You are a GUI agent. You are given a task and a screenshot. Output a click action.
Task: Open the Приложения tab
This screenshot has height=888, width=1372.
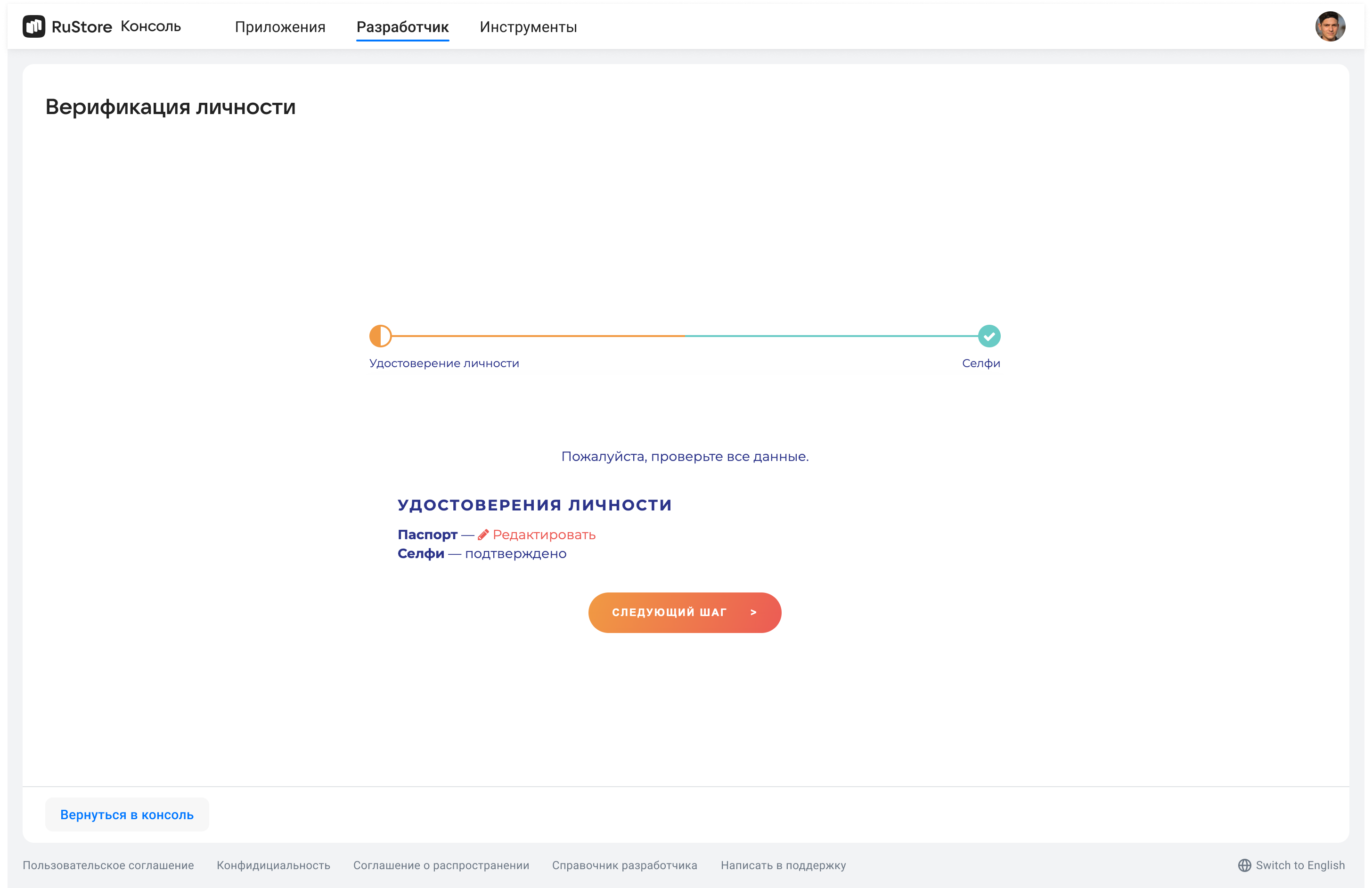pyautogui.click(x=280, y=27)
